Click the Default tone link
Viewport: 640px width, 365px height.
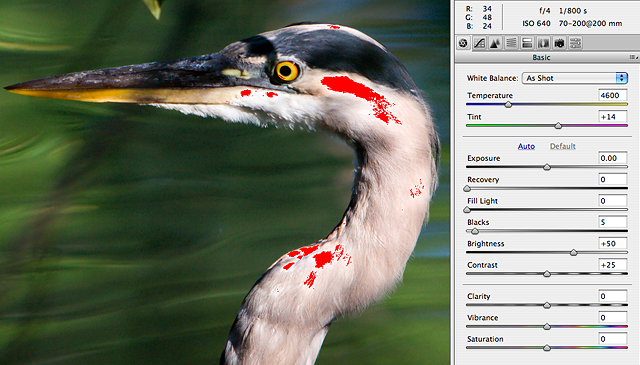(x=562, y=146)
